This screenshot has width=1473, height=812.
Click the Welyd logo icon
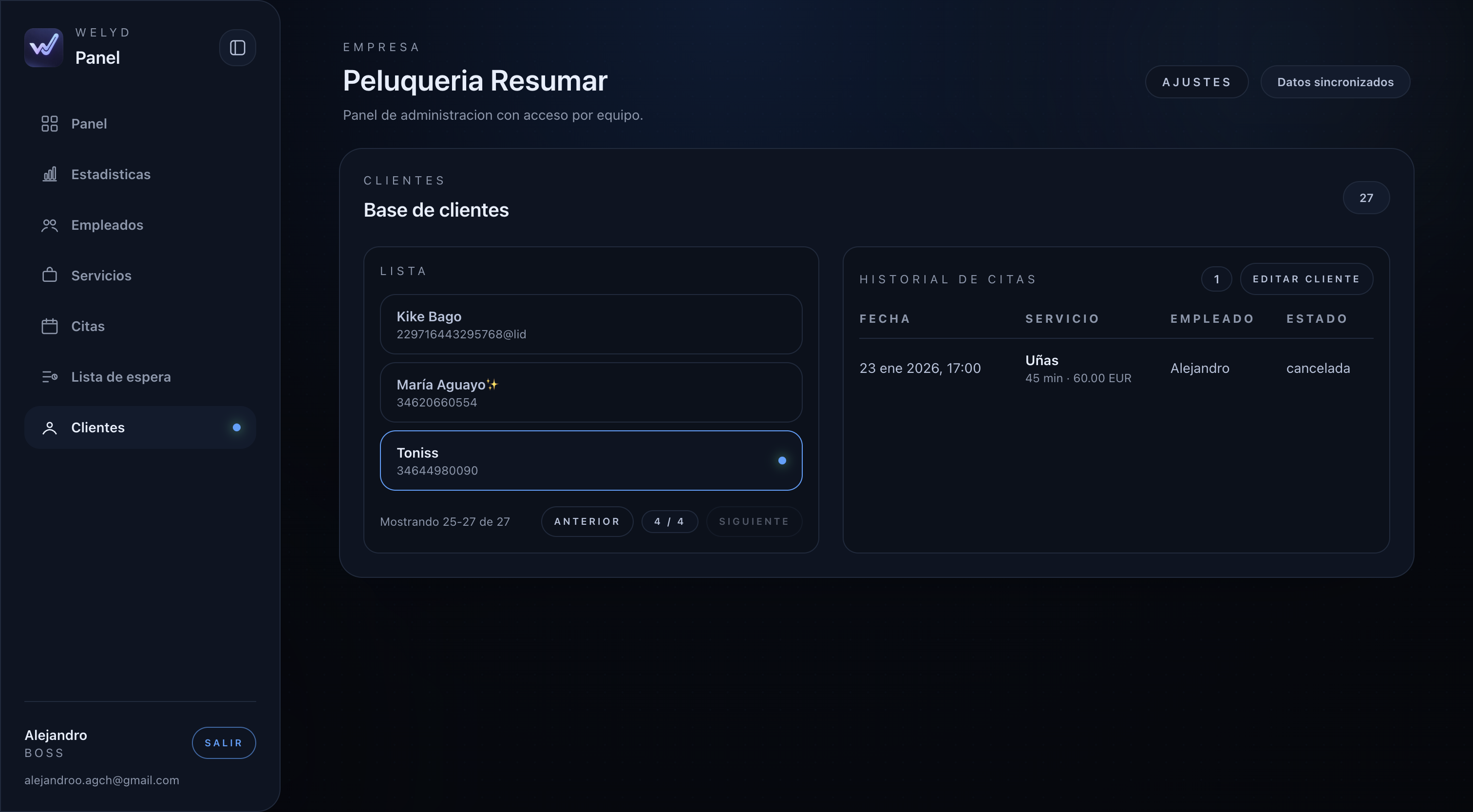(44, 47)
